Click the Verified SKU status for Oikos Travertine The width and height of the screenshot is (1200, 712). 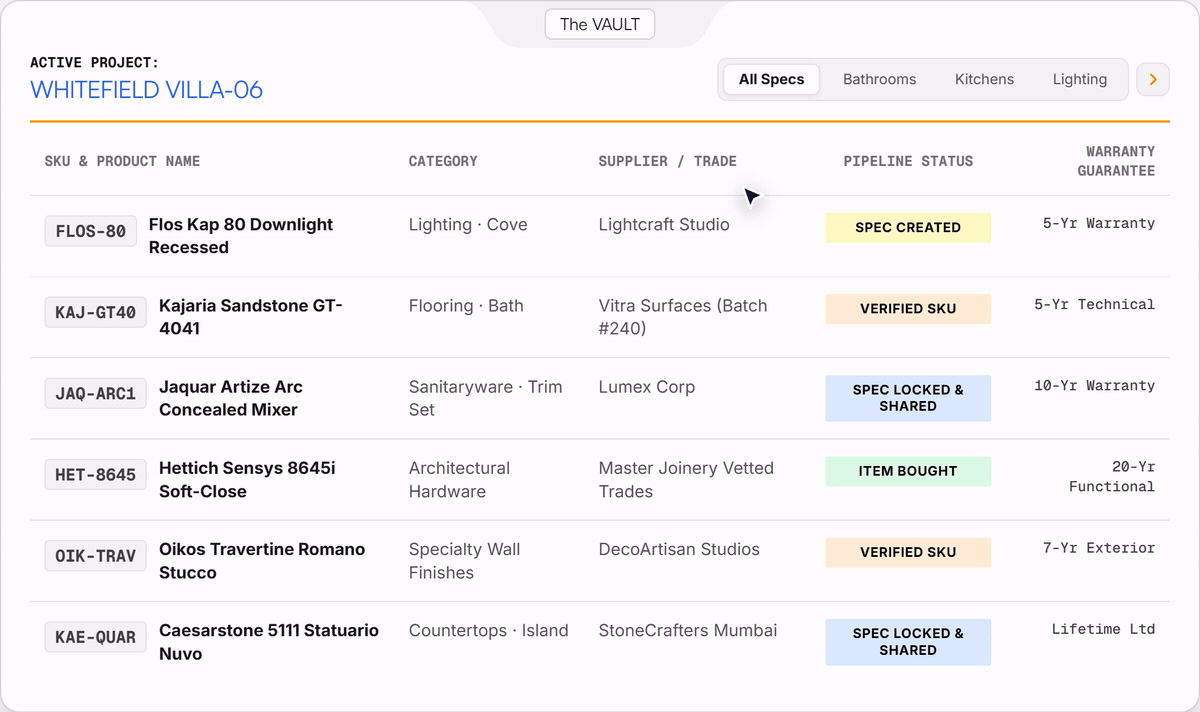pyautogui.click(x=908, y=552)
